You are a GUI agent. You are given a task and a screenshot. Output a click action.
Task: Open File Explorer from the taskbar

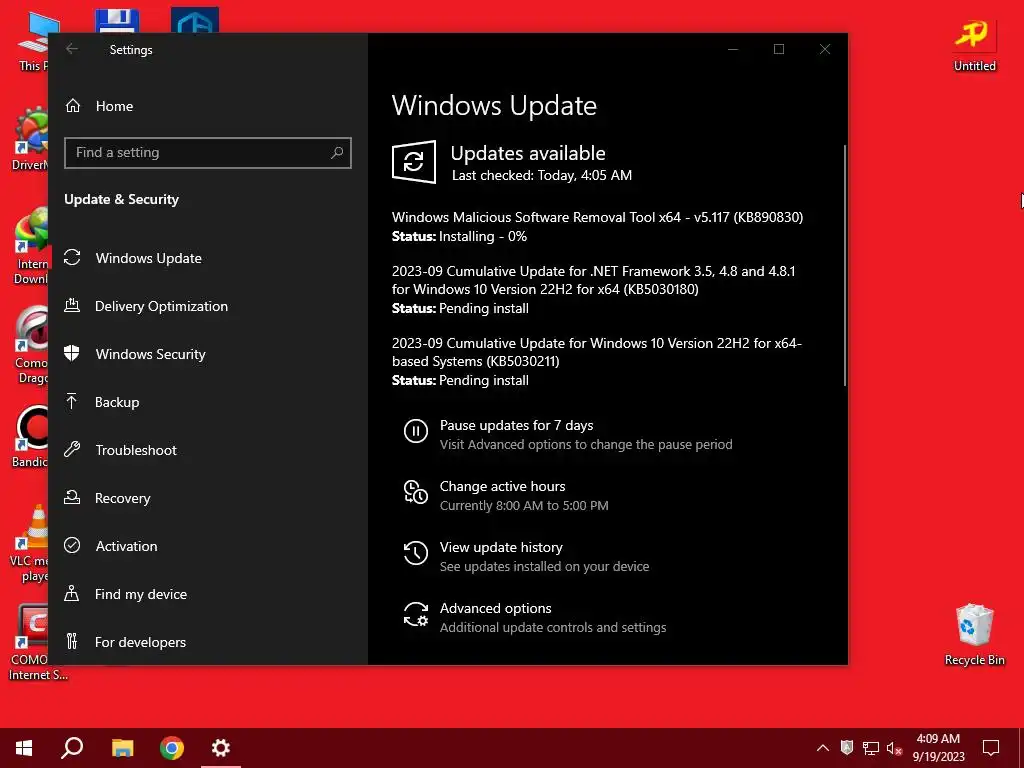(x=122, y=748)
